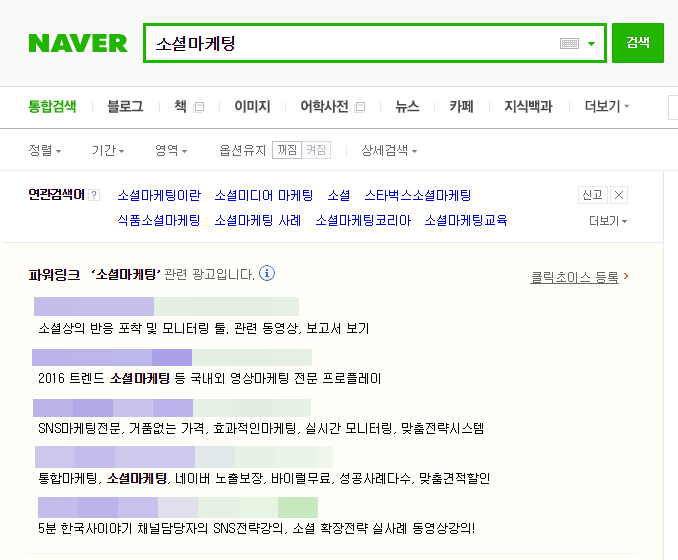This screenshot has height=560, width=678.
Task: Open the 정렬 sort dropdown
Action: point(45,150)
